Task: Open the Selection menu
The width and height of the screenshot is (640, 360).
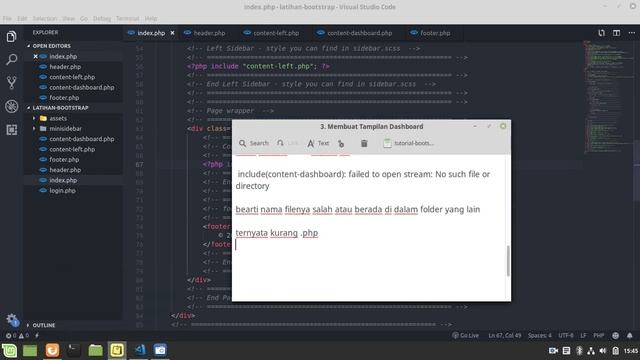Action: pos(44,19)
